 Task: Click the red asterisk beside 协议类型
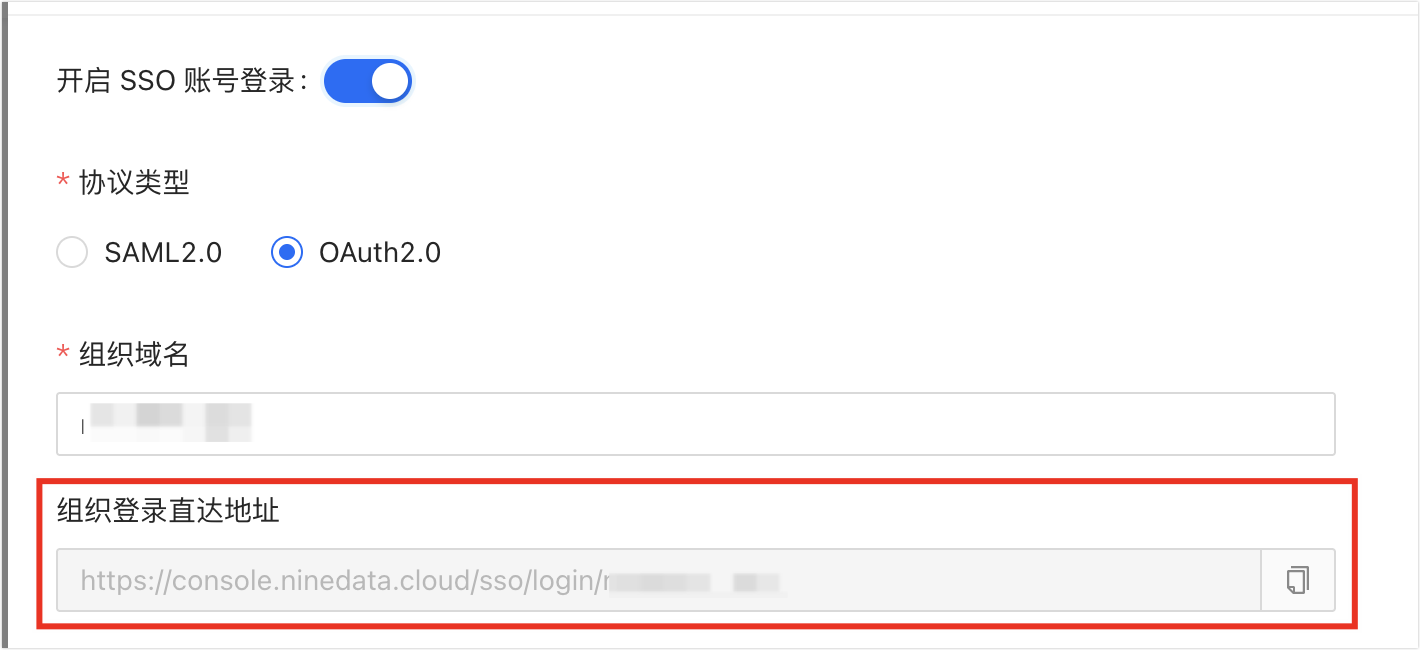[x=64, y=183]
